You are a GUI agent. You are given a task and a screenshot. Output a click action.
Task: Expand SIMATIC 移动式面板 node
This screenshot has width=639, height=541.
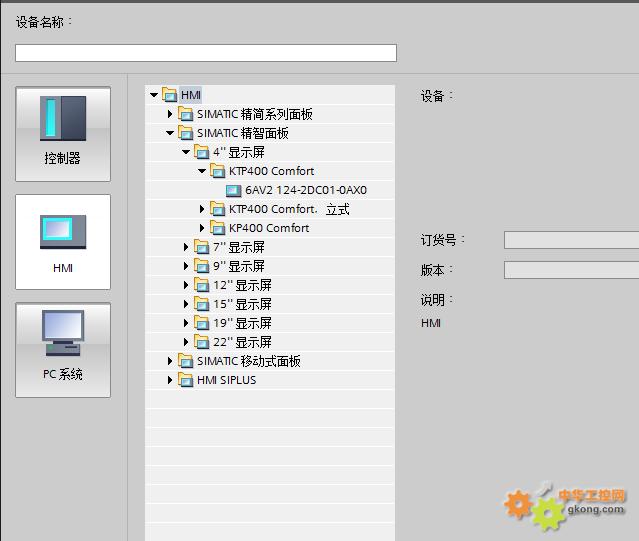pos(170,361)
